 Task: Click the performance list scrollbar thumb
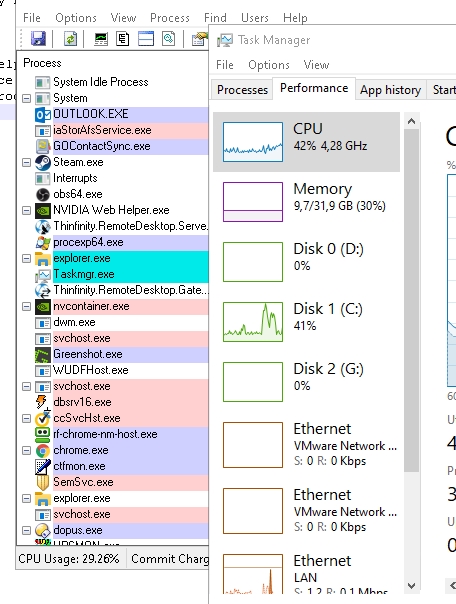[411, 301]
